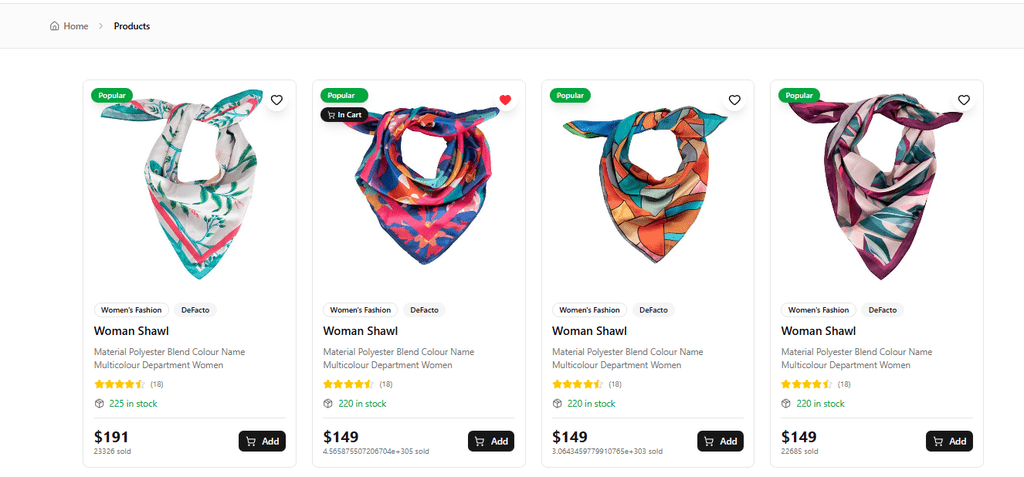
Task: Unfavorite the second shawl's red heart
Action: click(505, 100)
